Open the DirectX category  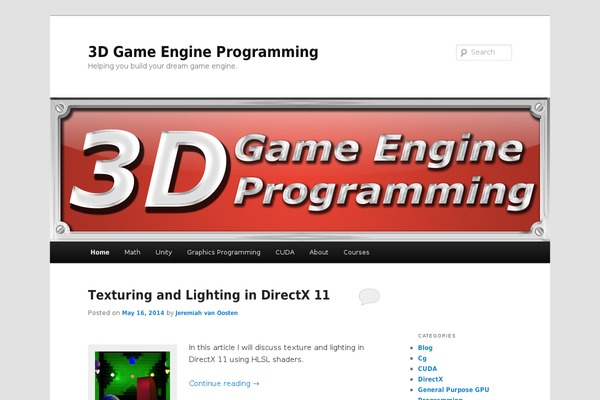click(x=430, y=379)
